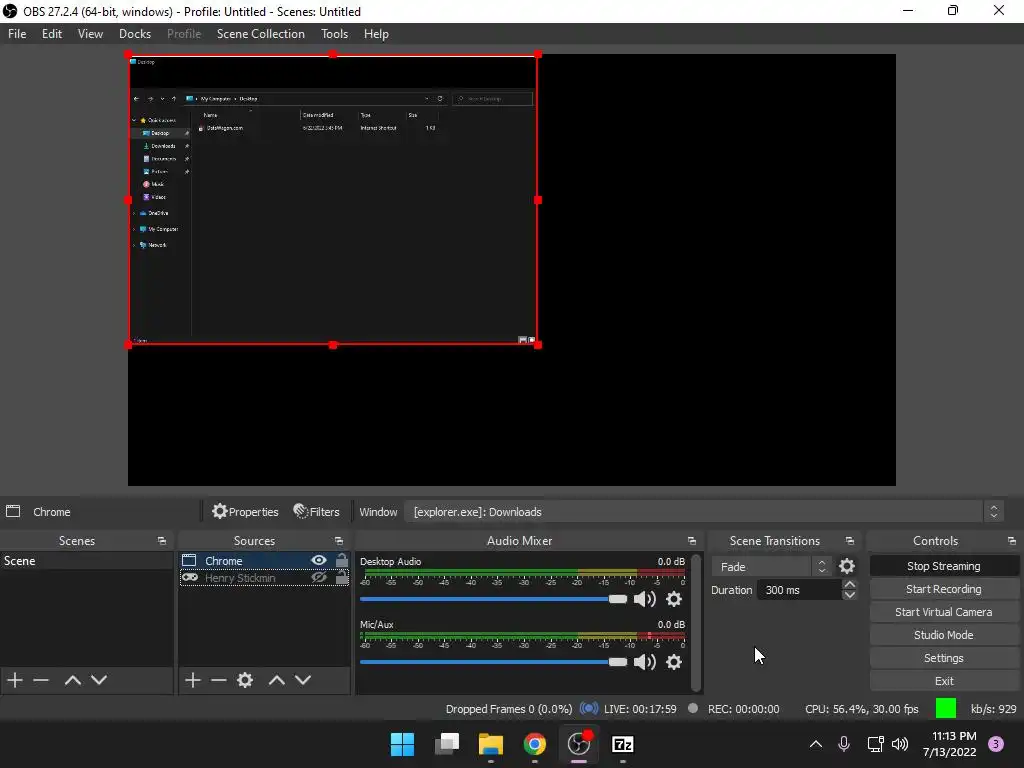The width and height of the screenshot is (1024, 768).
Task: Decrease transition duration with down arrow
Action: pyautogui.click(x=850, y=595)
